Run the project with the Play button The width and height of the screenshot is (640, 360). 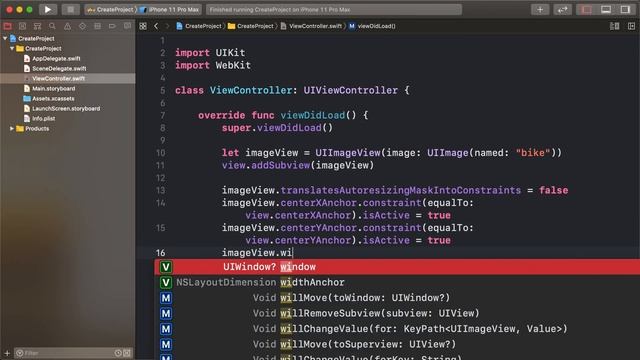click(48, 9)
